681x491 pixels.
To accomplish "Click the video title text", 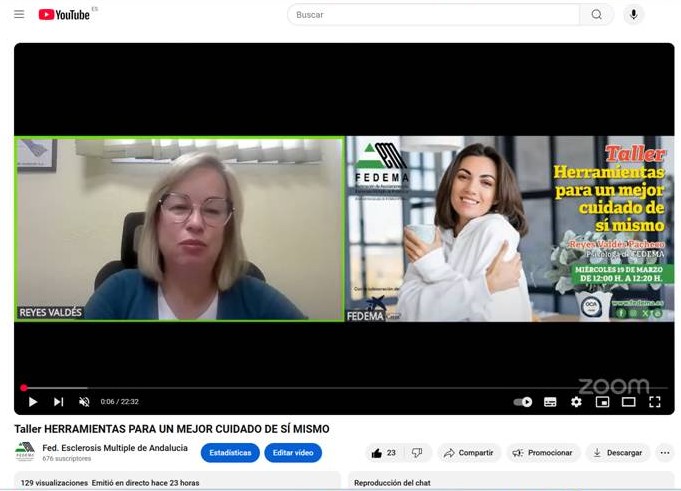I will [x=172, y=429].
